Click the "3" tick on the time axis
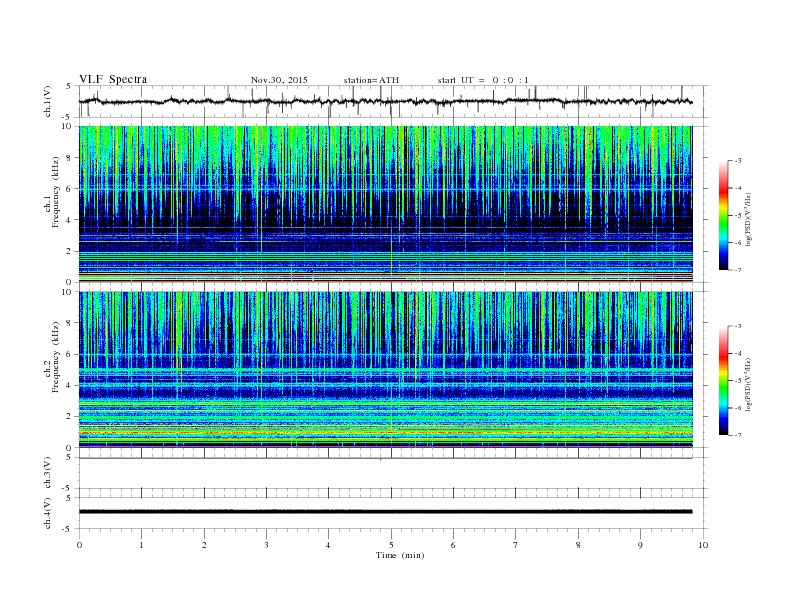 [x=266, y=545]
